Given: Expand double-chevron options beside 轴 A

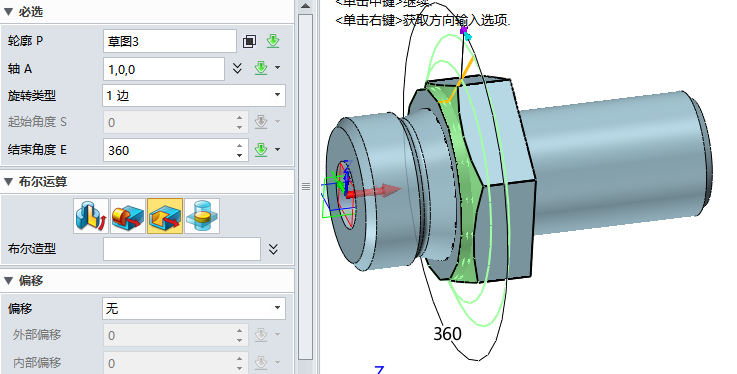Looking at the screenshot, I should point(237,69).
